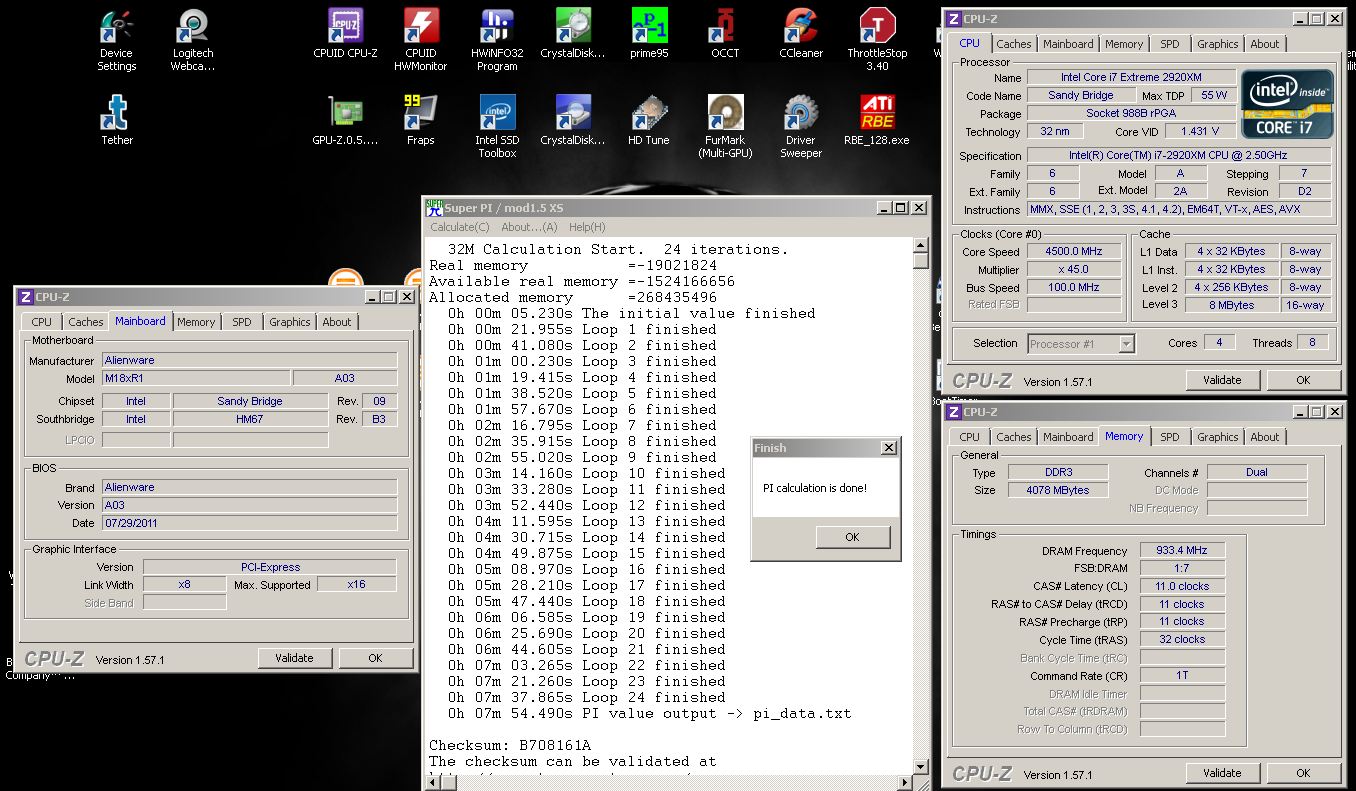Click Validate in the Memory window
Screen dimensions: 1356x791
tap(1222, 773)
